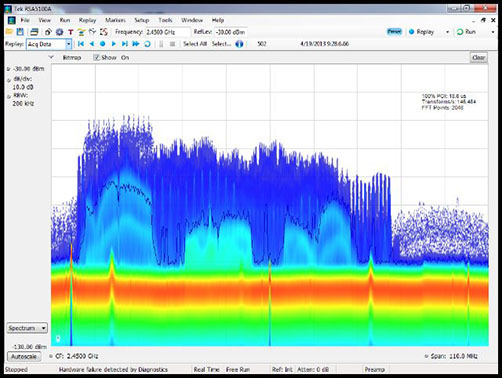Step back to previous replay record
Image resolution: width=502 pixels, height=378 pixels.
click(92, 44)
